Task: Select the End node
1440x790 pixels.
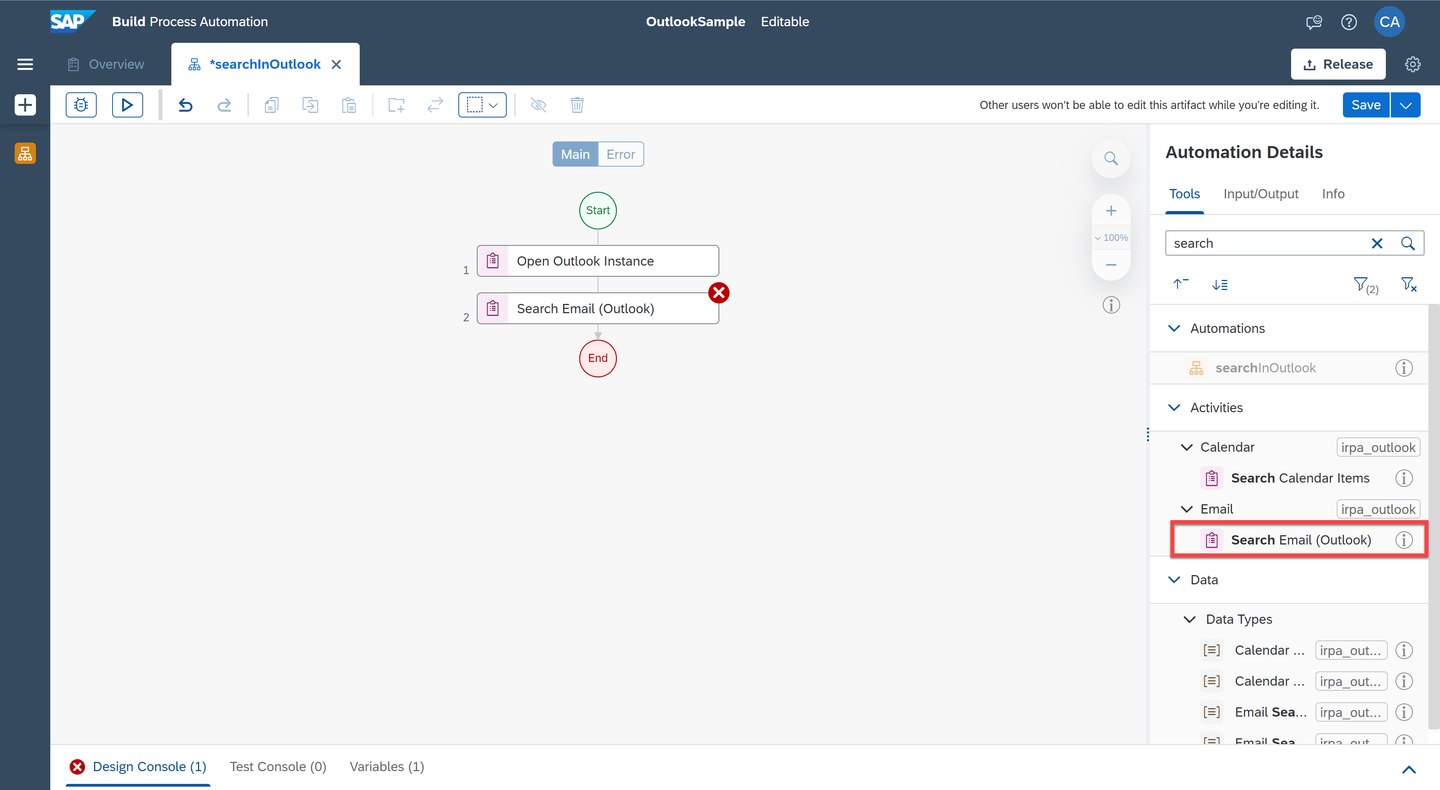Action: [598, 358]
